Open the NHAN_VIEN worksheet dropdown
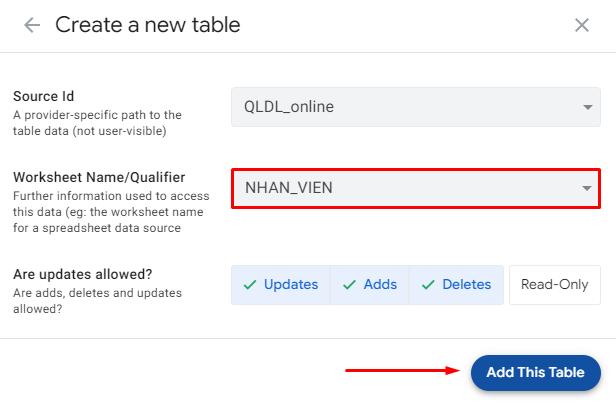The height and width of the screenshot is (406, 616). pos(405,187)
